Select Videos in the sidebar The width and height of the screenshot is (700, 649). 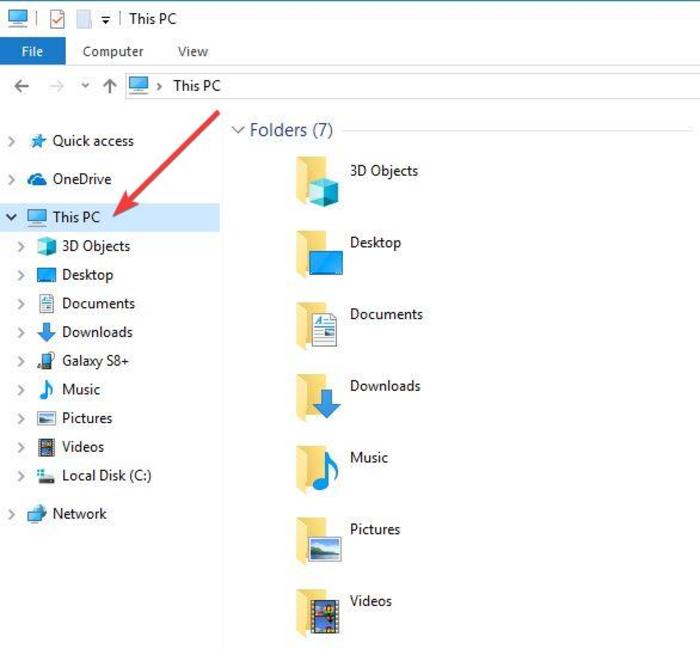point(83,447)
